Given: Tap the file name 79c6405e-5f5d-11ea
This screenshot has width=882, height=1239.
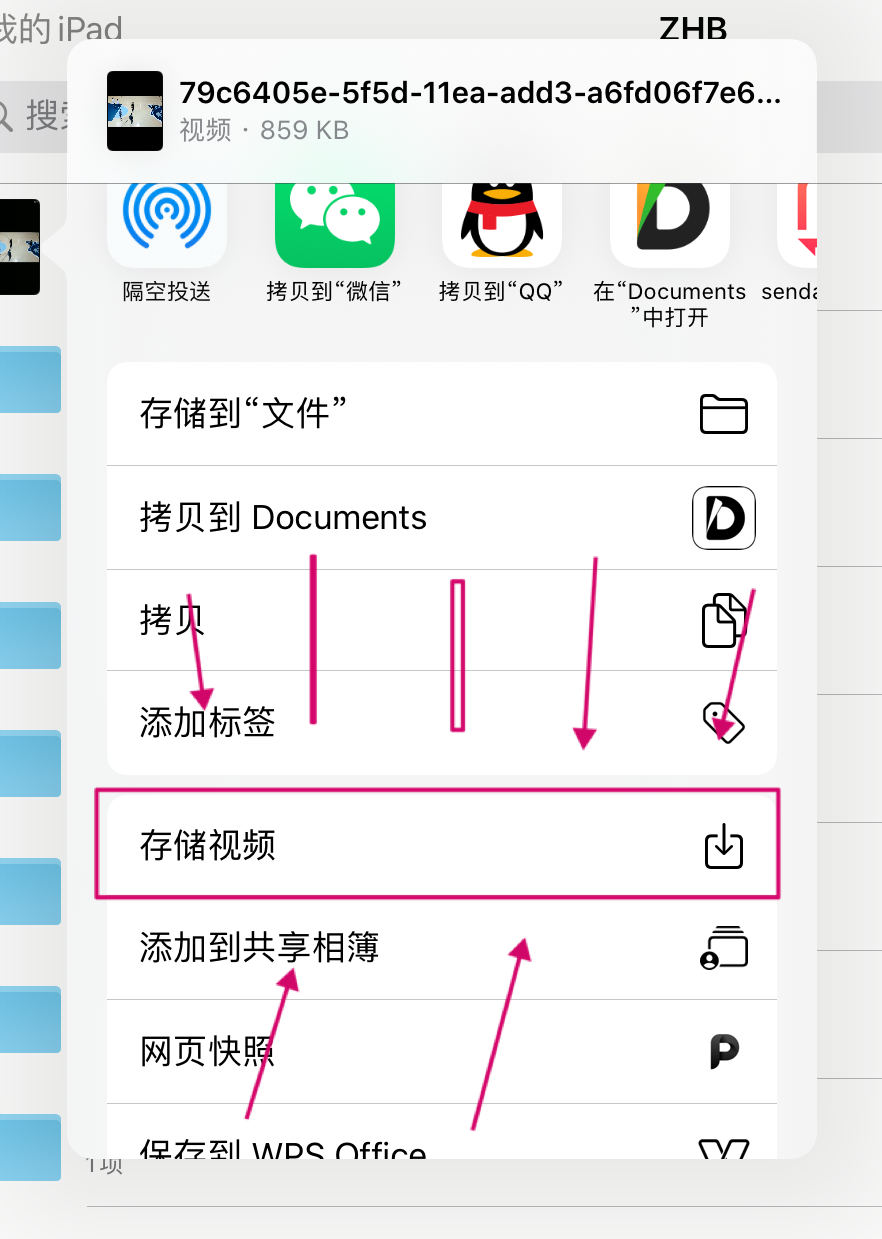Looking at the screenshot, I should [x=480, y=93].
